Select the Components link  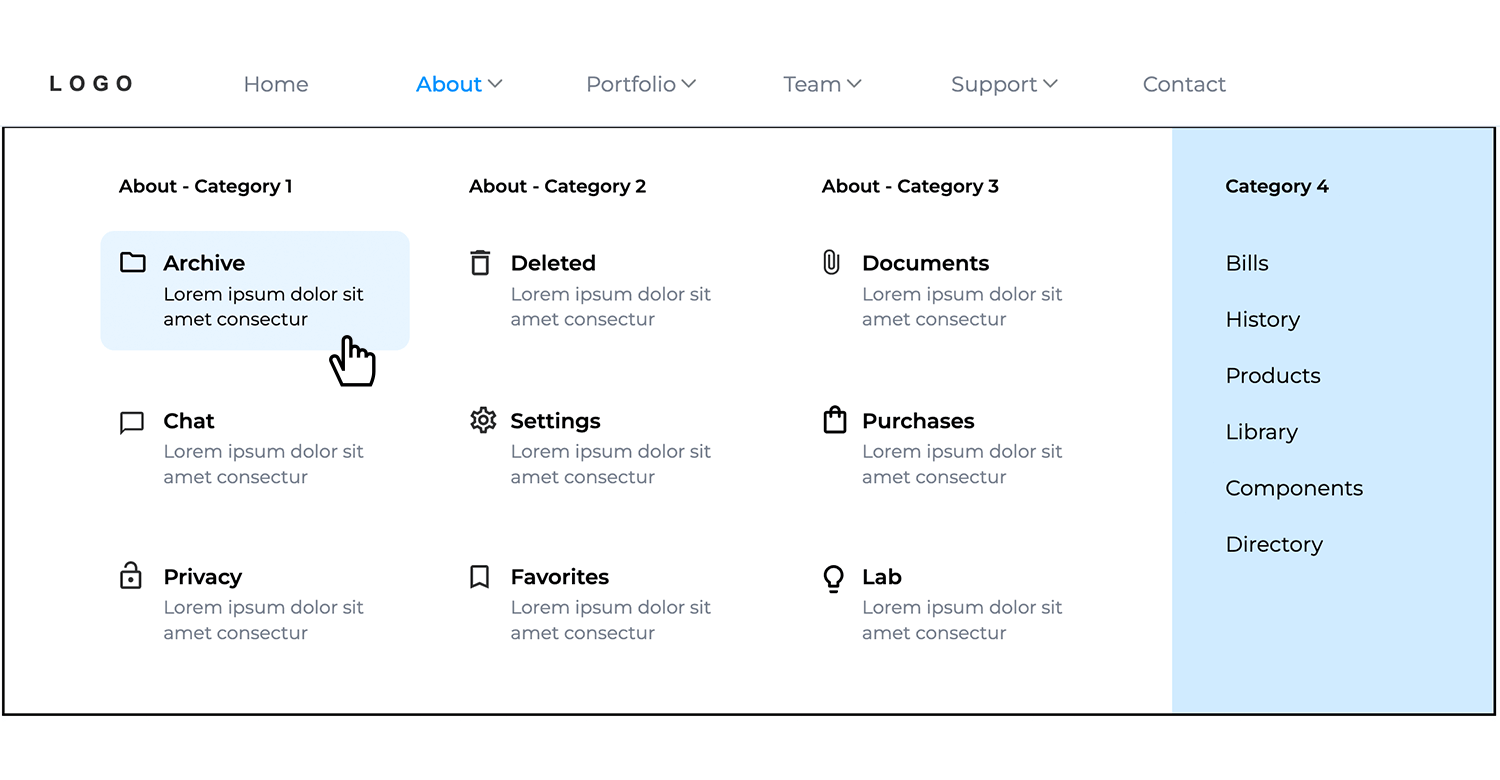(x=1294, y=488)
